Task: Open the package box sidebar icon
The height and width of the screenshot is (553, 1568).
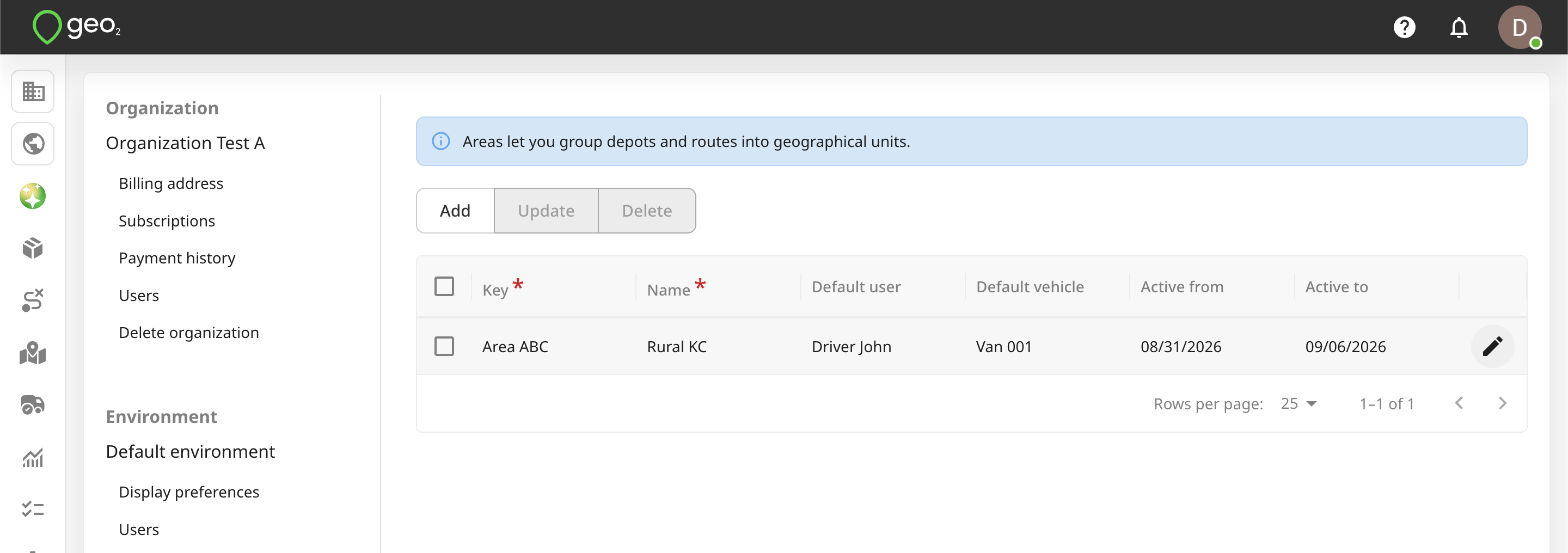Action: (33, 248)
